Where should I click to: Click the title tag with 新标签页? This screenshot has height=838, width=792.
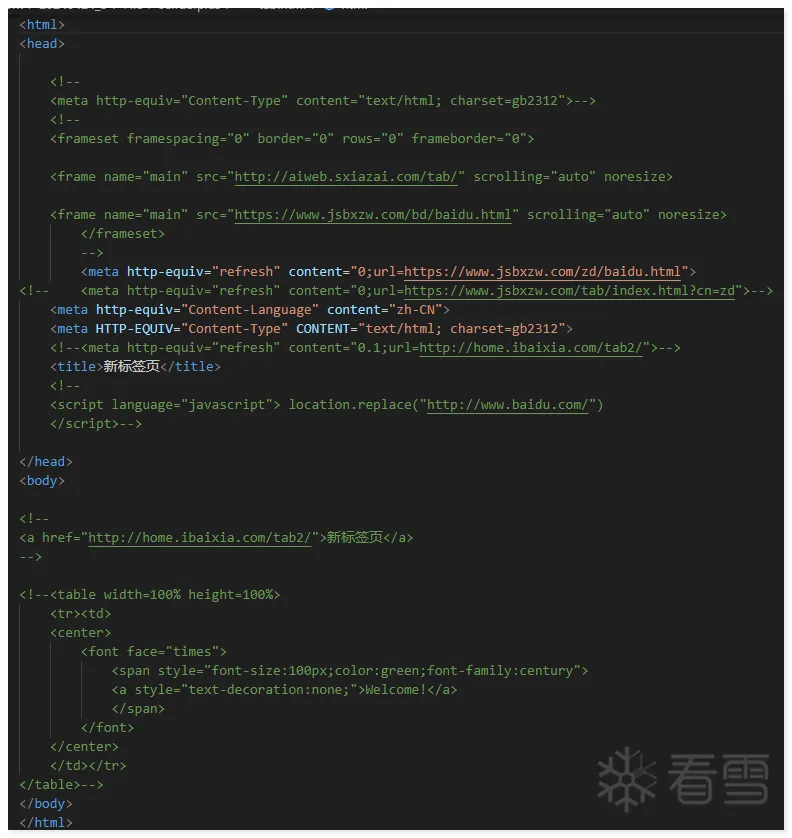coord(135,367)
